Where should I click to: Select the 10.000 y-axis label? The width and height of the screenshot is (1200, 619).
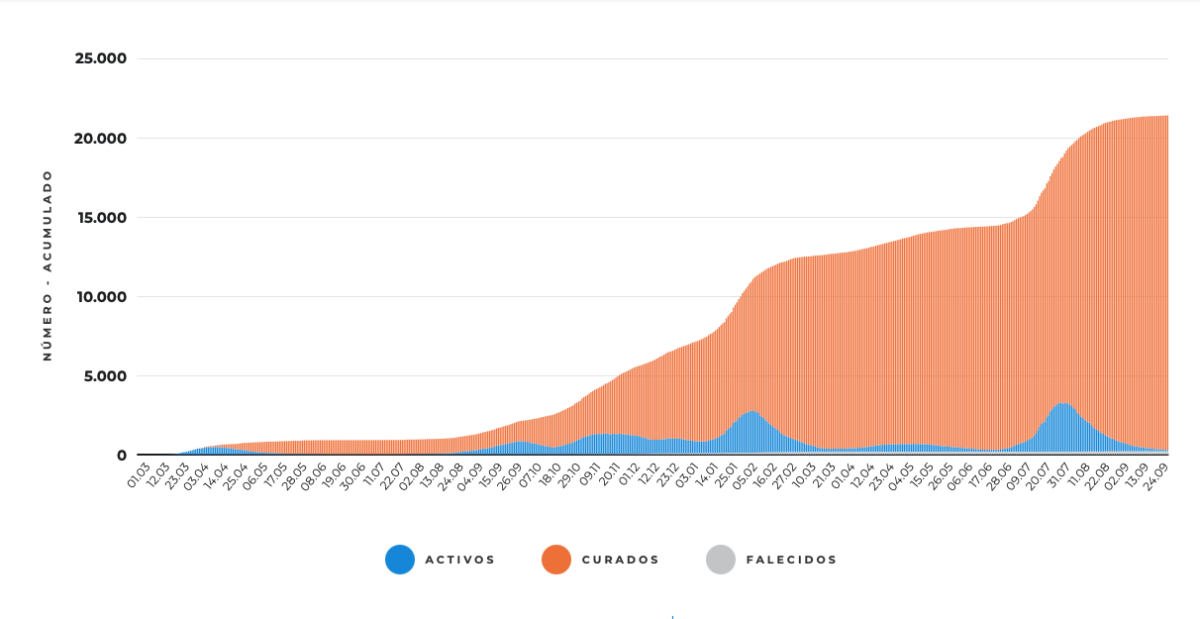pos(101,297)
